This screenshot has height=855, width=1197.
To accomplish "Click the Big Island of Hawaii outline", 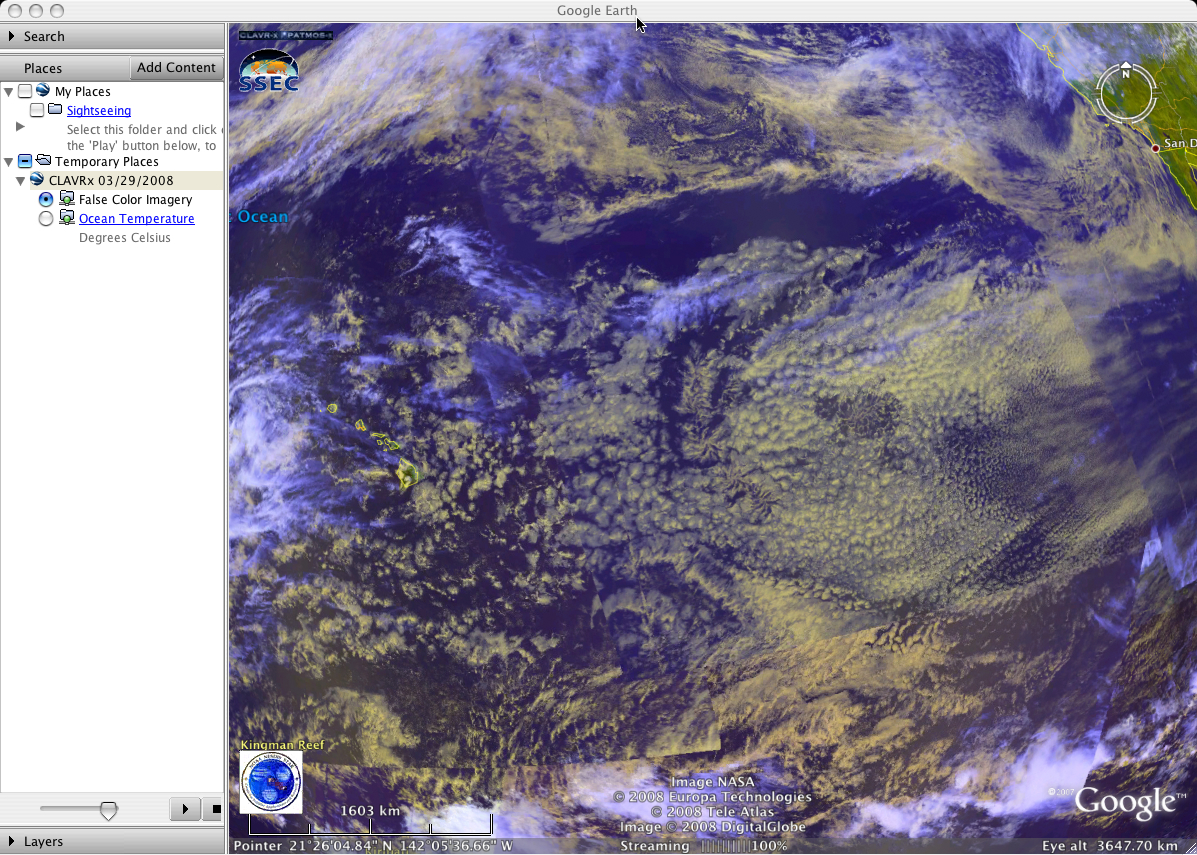I will [408, 473].
